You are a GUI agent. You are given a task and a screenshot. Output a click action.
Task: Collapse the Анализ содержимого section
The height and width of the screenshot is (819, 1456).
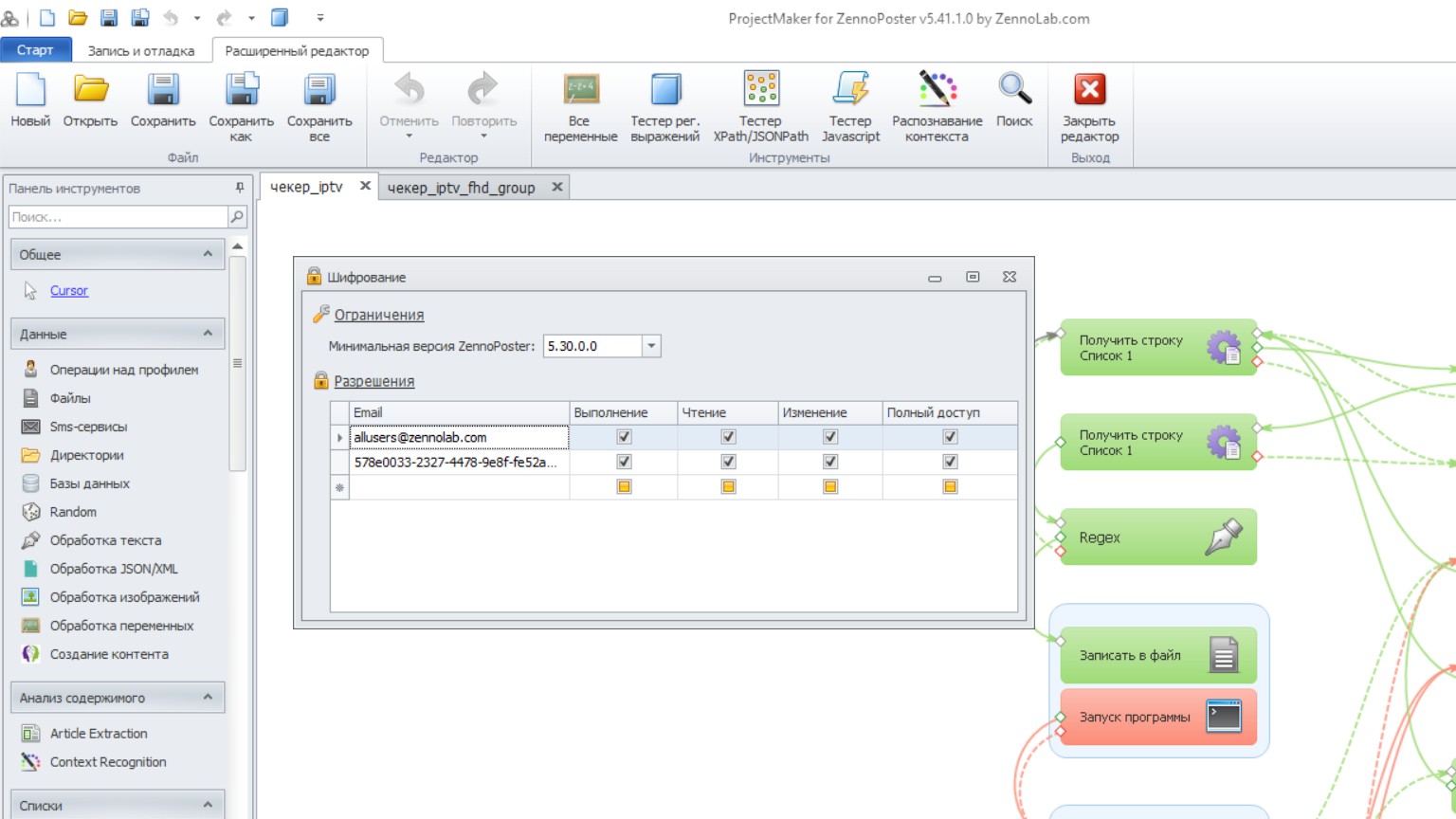[x=208, y=698]
